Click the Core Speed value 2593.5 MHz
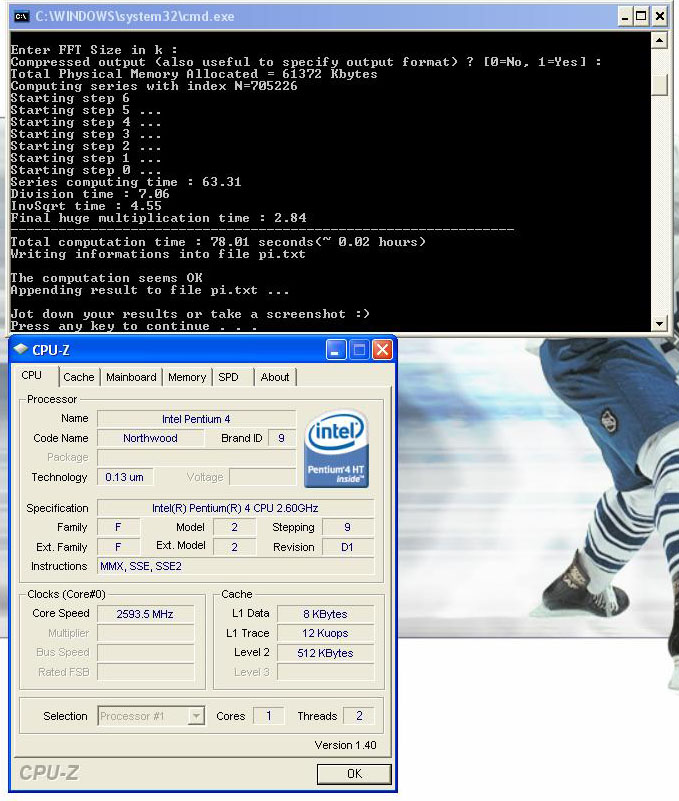The width and height of the screenshot is (679, 801). (x=145, y=614)
